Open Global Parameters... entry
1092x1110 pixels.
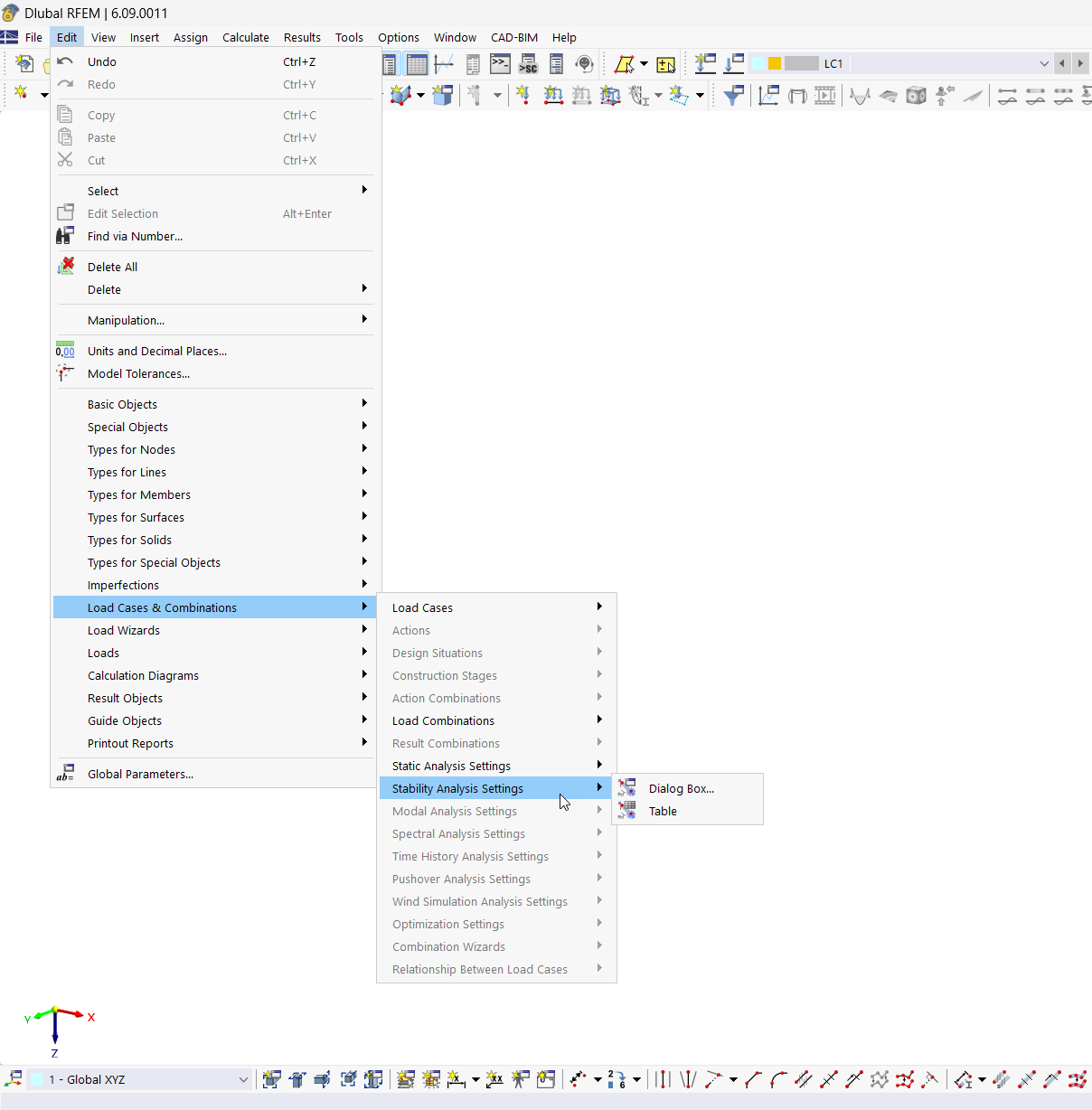click(215, 774)
